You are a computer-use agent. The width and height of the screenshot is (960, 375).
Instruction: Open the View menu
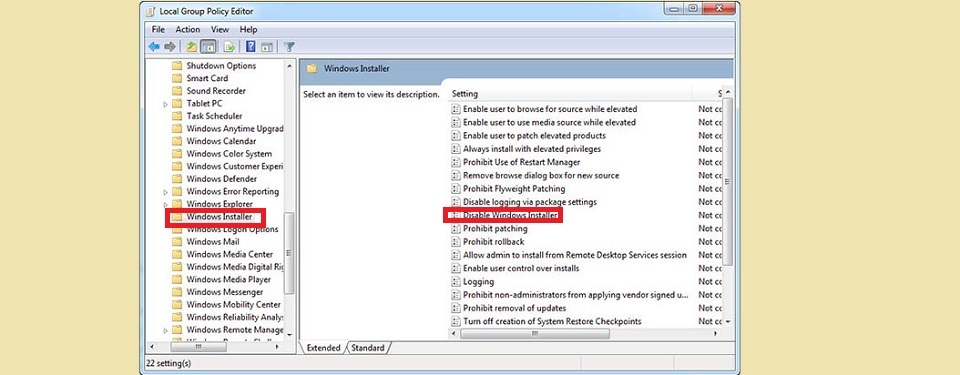[x=220, y=29]
